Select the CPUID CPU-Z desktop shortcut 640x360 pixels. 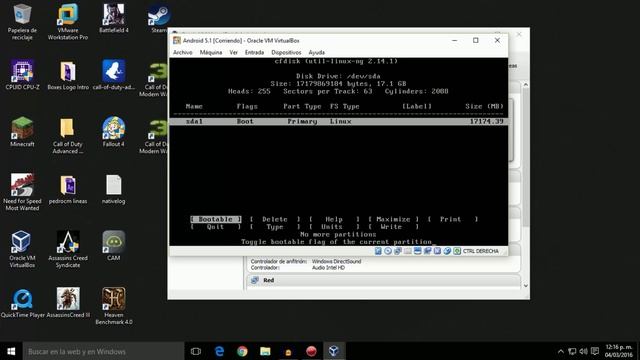pos(22,75)
